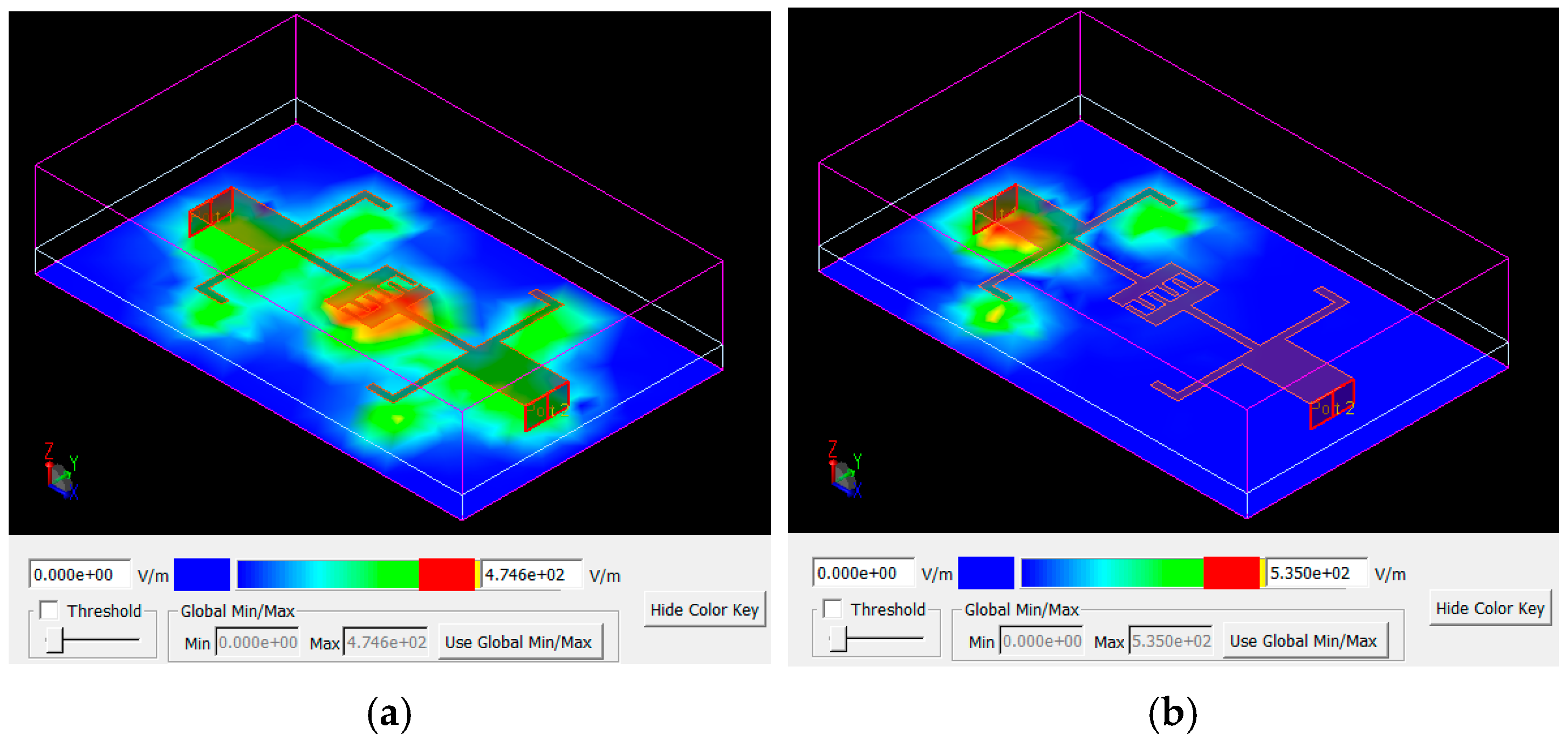Screen dimensions: 1568x741
Task: Click the blue minimum color swatch in panel (b)
Action: click(x=986, y=573)
